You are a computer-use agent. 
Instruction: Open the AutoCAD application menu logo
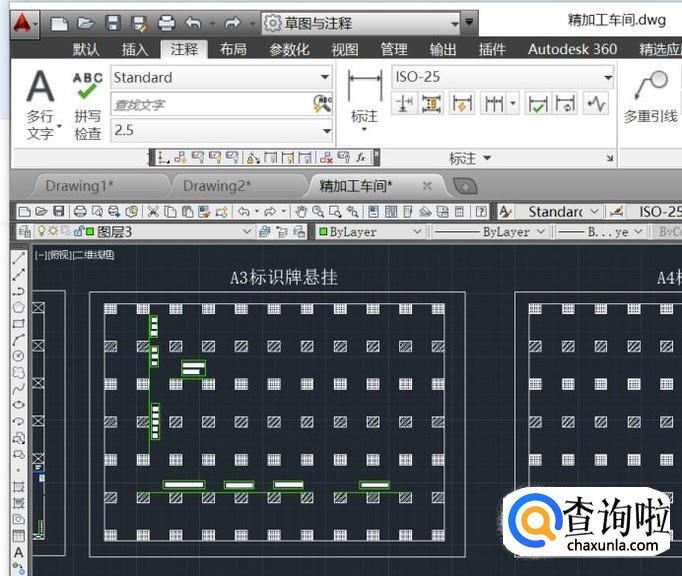pyautogui.click(x=22, y=23)
